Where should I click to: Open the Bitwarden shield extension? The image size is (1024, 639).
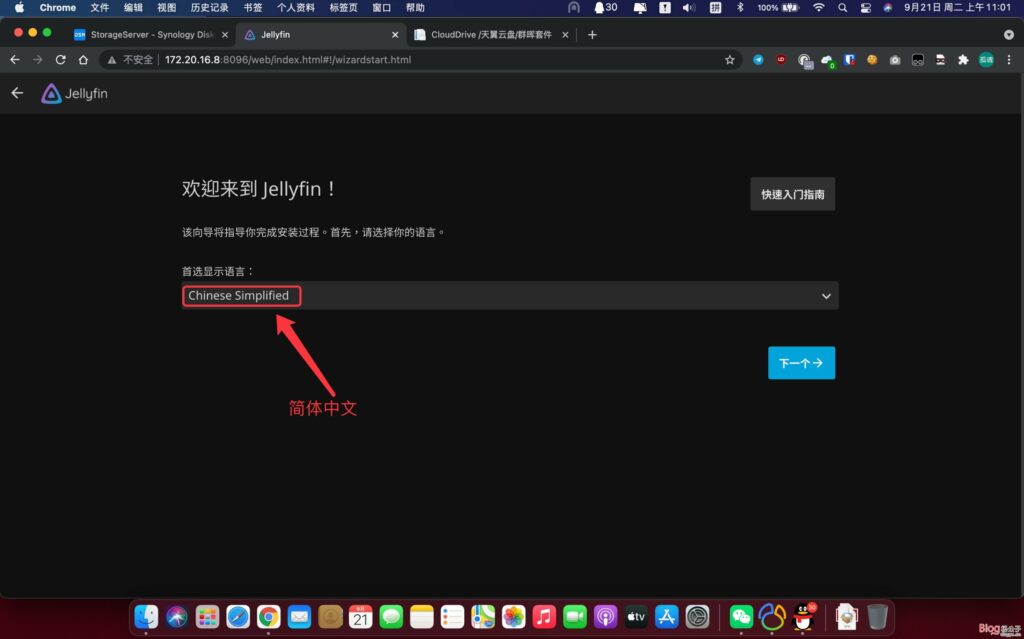849,59
